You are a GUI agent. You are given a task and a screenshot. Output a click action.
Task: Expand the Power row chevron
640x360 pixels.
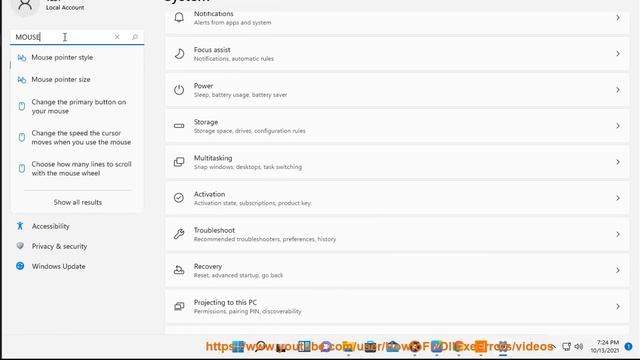click(x=618, y=90)
